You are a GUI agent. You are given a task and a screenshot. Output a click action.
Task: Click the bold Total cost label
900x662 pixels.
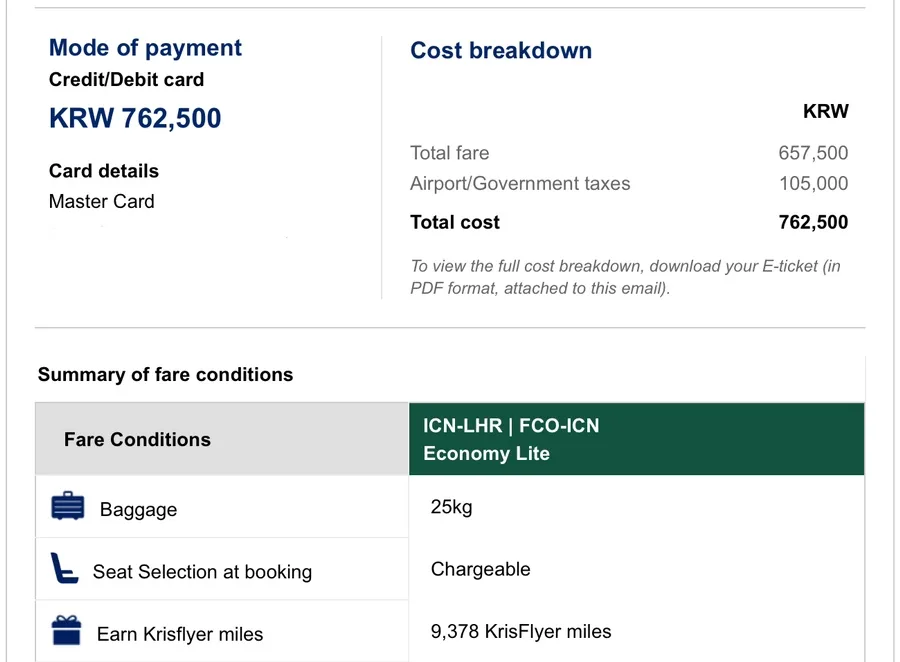(455, 222)
